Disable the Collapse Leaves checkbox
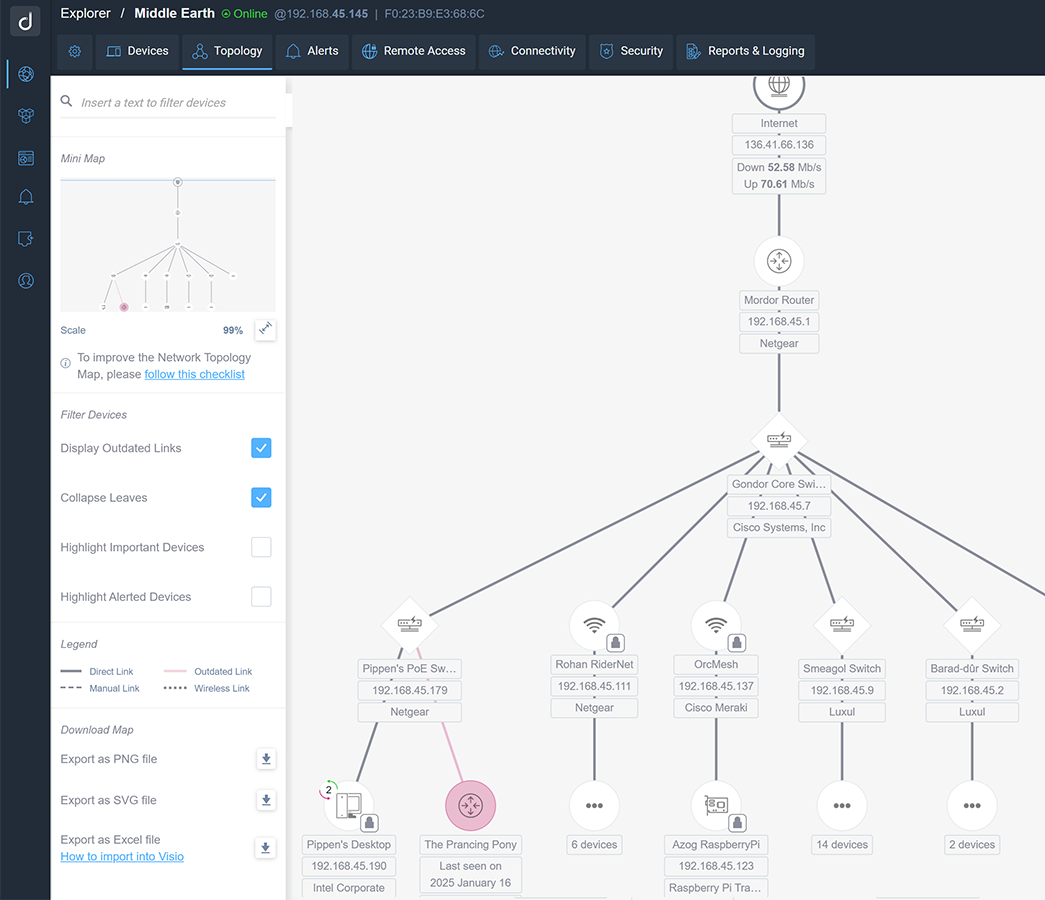 [261, 498]
